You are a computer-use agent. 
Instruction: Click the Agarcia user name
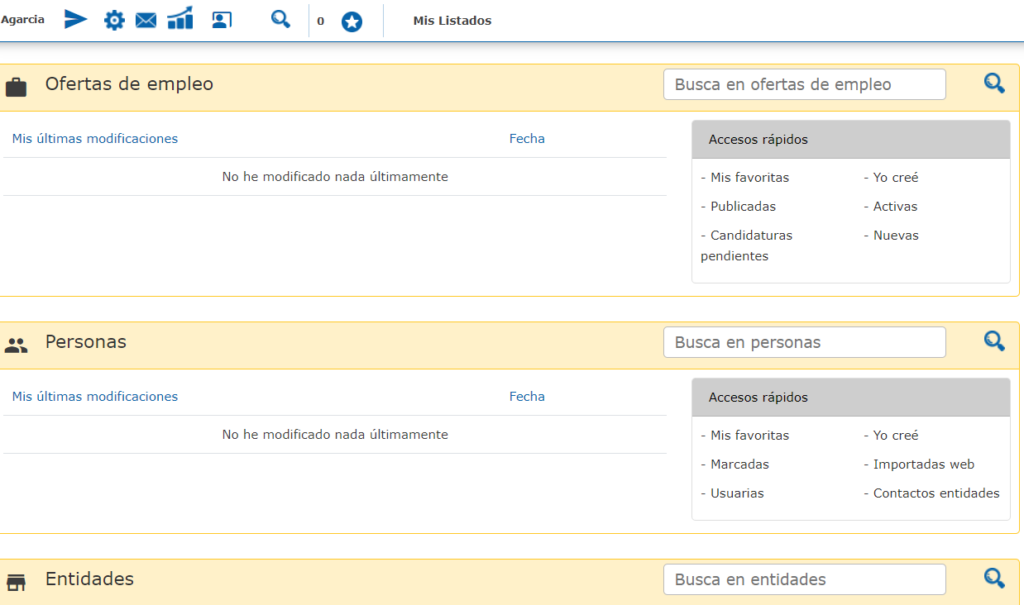(x=23, y=20)
